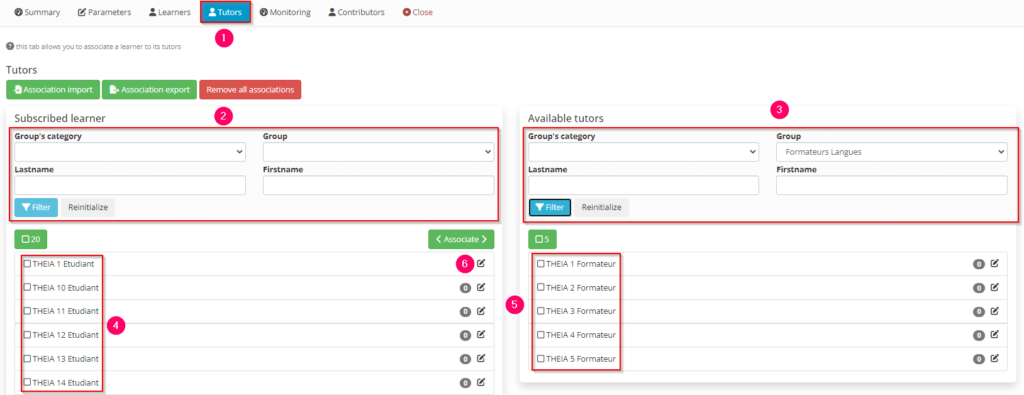Click Filter under Subscribed learner
Image resolution: width=1024 pixels, height=395 pixels.
click(x=37, y=208)
